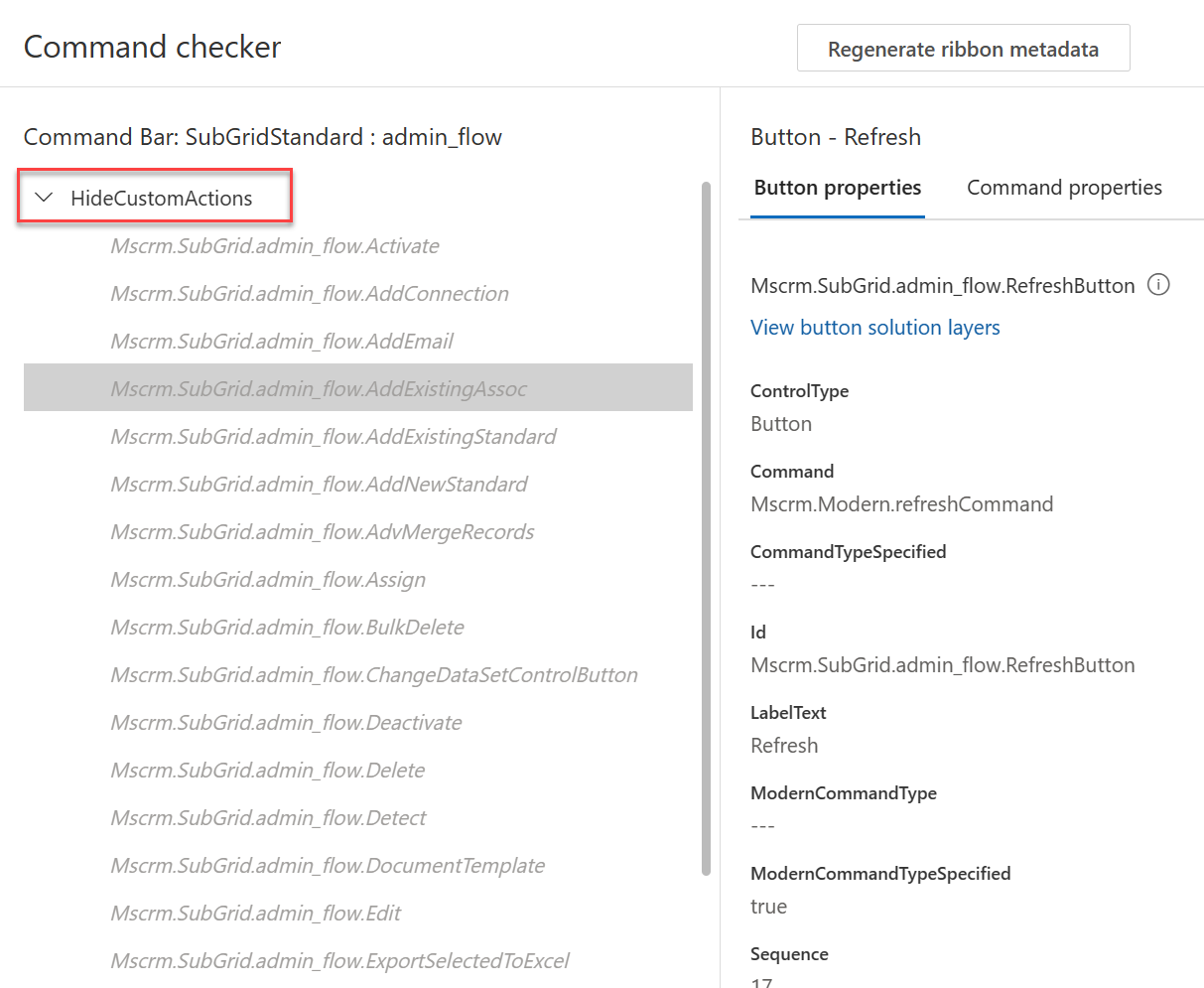The image size is (1204, 988).
Task: Select the ExportSelectedToExcel command
Action: coord(340,960)
